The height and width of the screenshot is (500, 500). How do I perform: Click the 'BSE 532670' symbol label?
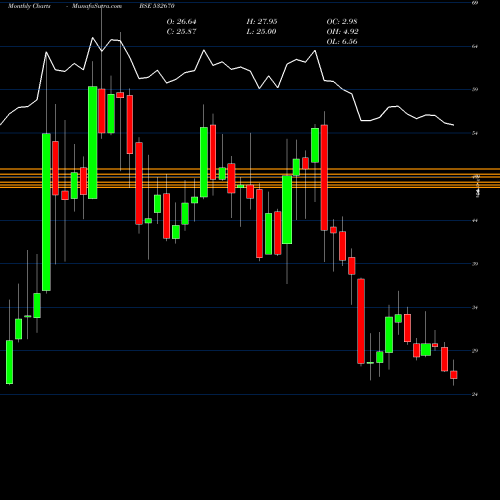(157, 6)
